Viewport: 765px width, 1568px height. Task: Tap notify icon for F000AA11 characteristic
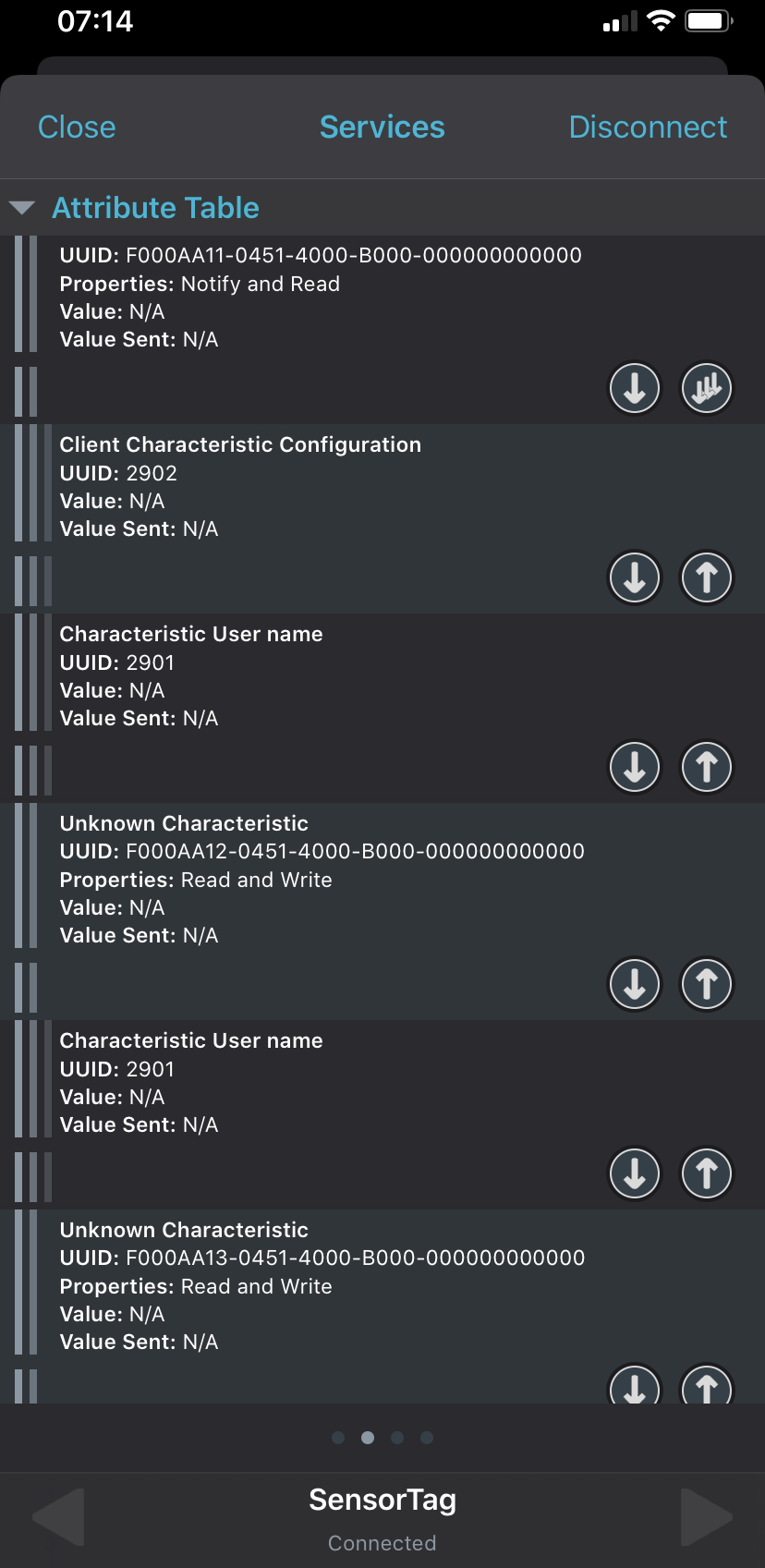pyautogui.click(x=707, y=388)
